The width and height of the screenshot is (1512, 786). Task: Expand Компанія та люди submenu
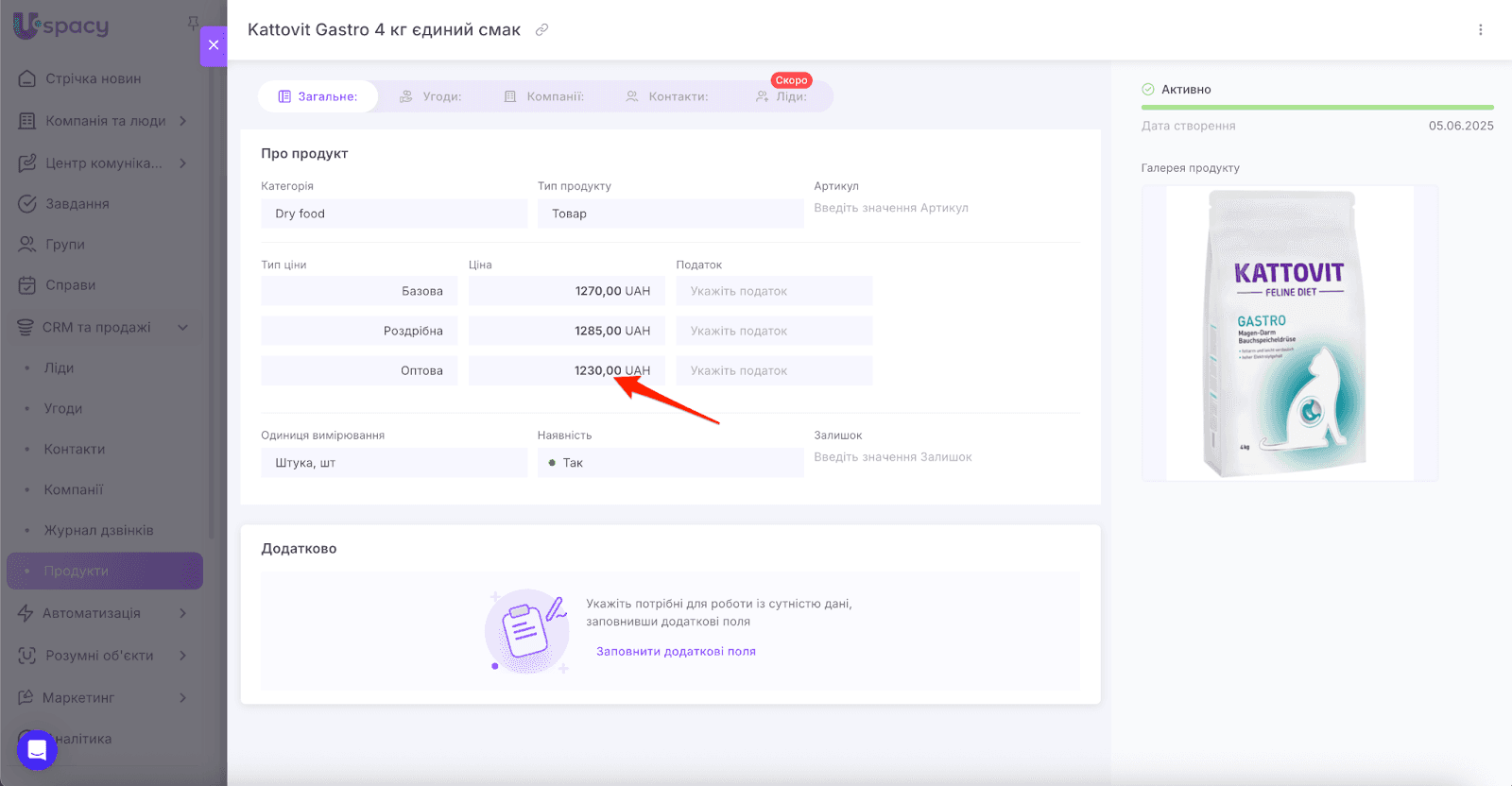point(182,121)
